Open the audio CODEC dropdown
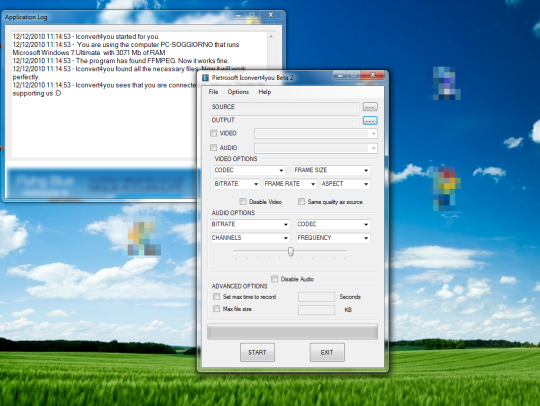Viewport: 540px width, 406px height. pos(333,224)
